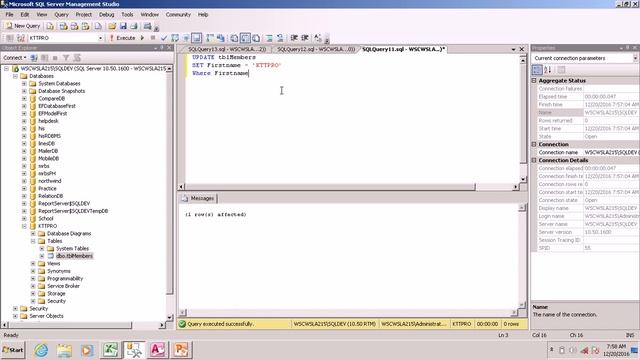
Task: Select the Messages results tab
Action: (199, 198)
